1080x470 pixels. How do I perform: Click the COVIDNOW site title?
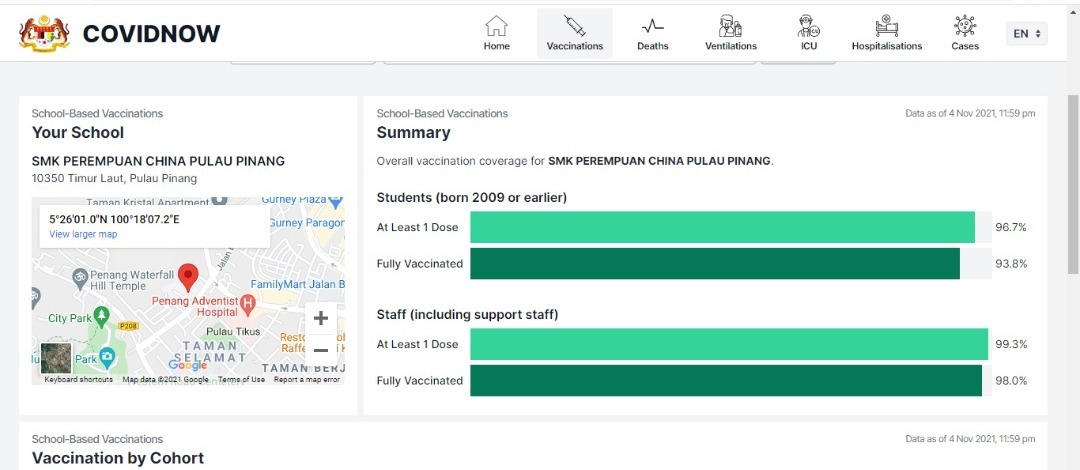pyautogui.click(x=152, y=34)
